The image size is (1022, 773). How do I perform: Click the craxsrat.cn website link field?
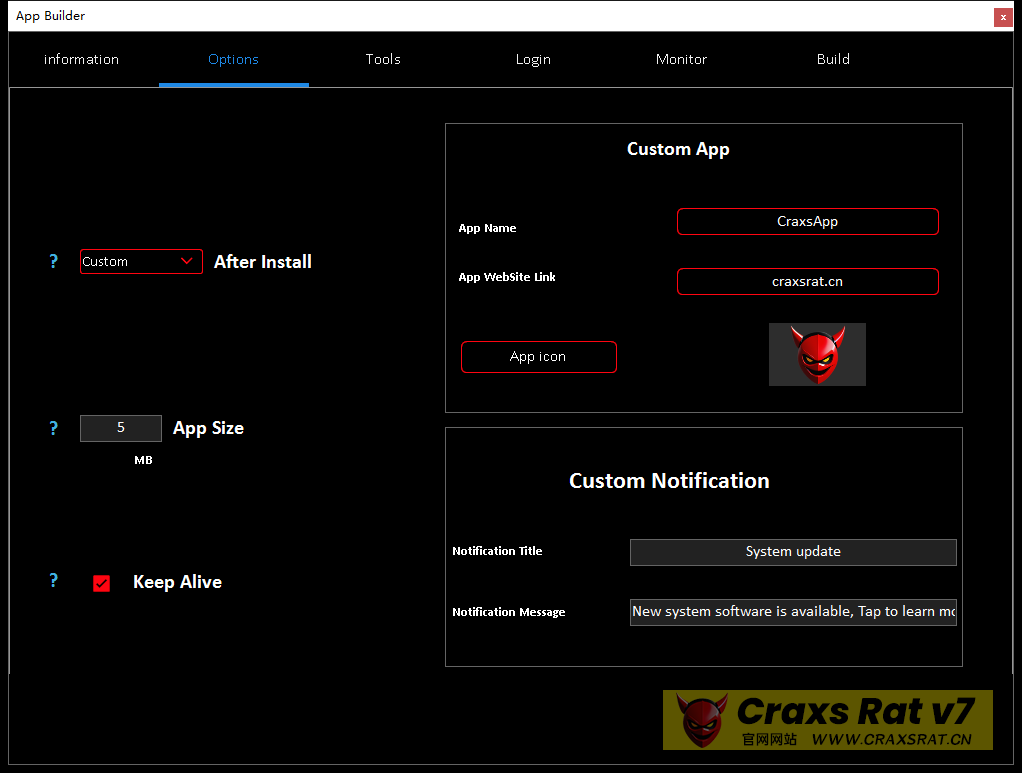point(807,281)
